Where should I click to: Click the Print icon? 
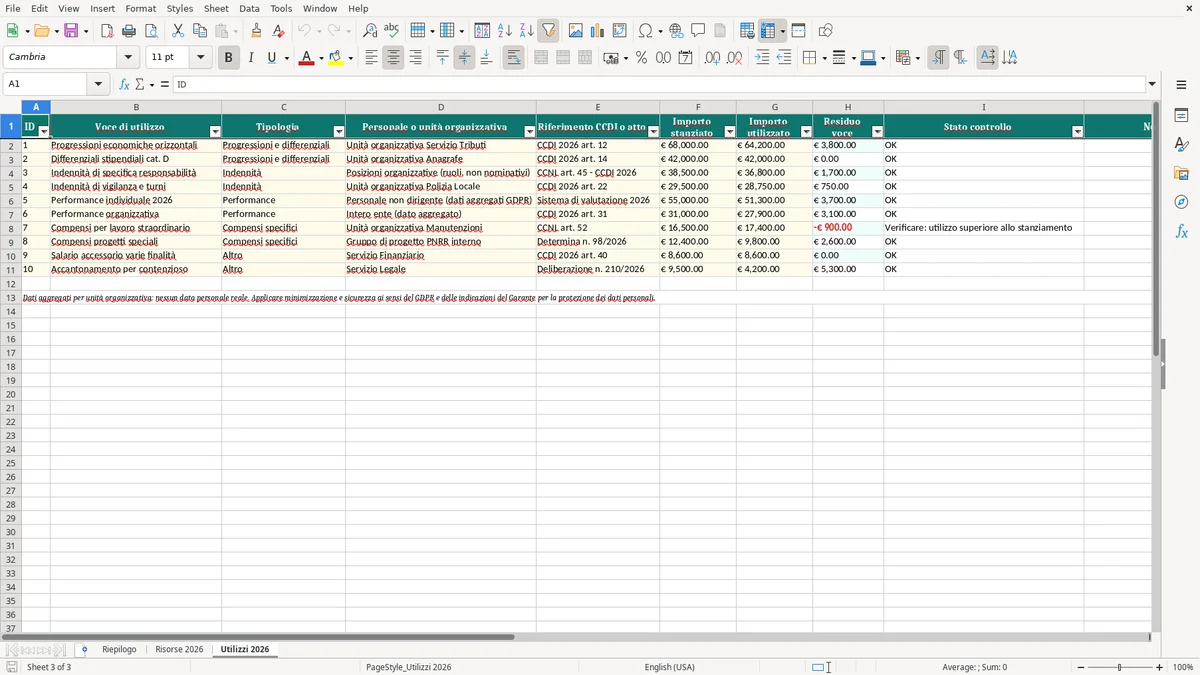point(129,31)
